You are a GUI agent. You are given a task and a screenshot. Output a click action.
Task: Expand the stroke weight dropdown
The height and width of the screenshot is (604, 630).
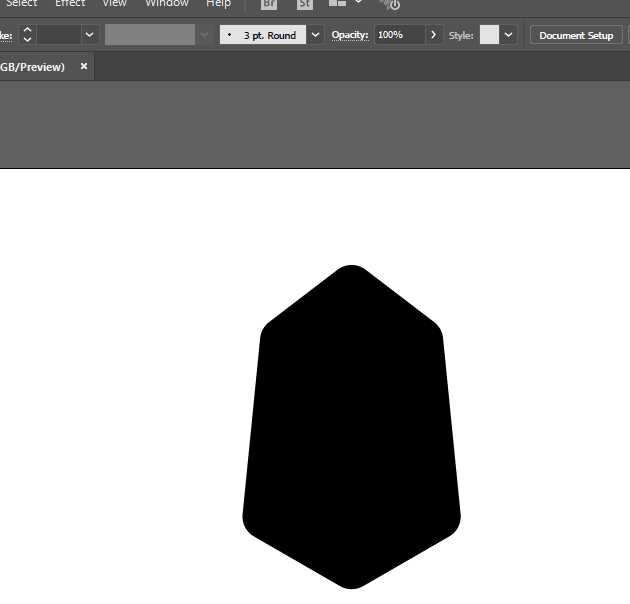[90, 35]
